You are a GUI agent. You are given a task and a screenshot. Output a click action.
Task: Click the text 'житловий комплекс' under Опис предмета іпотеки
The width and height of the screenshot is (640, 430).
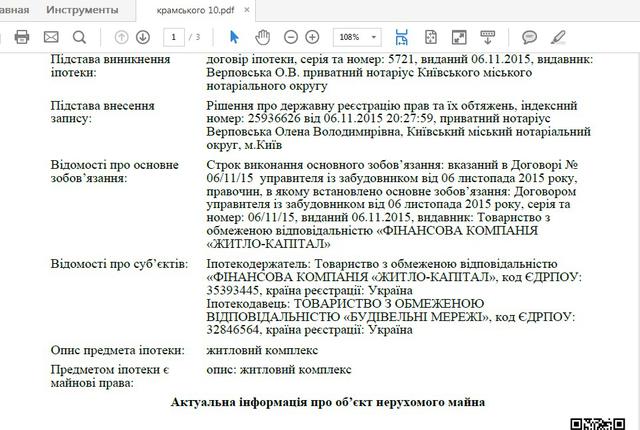click(x=262, y=350)
